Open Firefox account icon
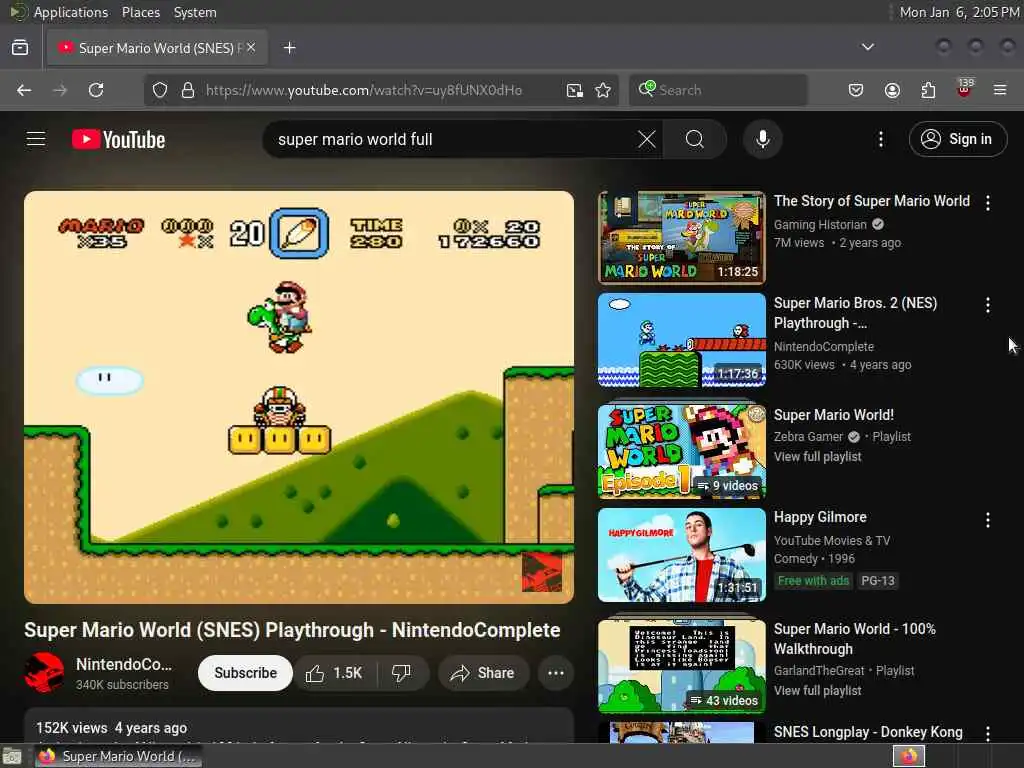 (x=892, y=90)
